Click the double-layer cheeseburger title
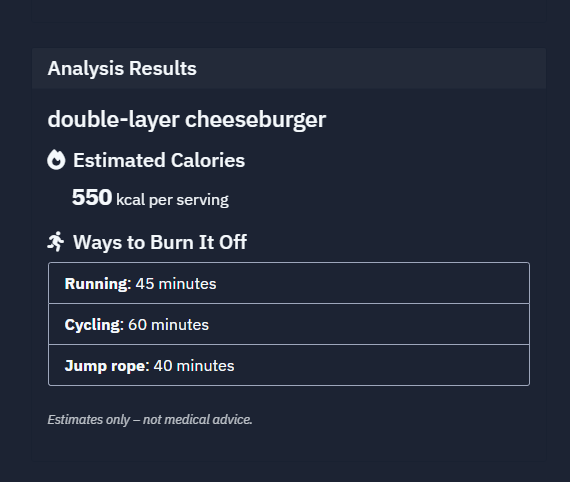The image size is (570, 482). [x=187, y=120]
